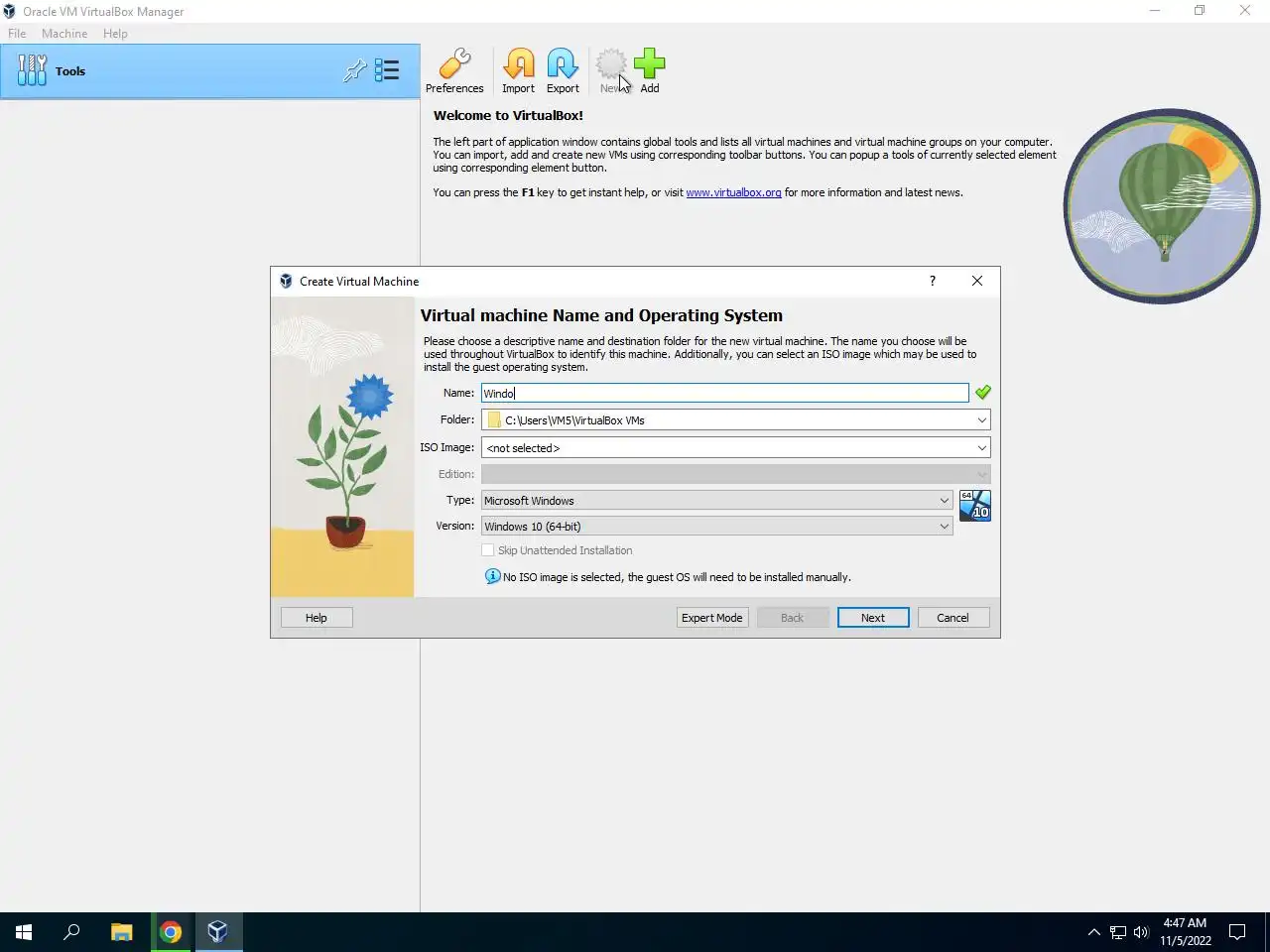Click the info icon about no ISO image
1270x952 pixels.
pyautogui.click(x=492, y=576)
